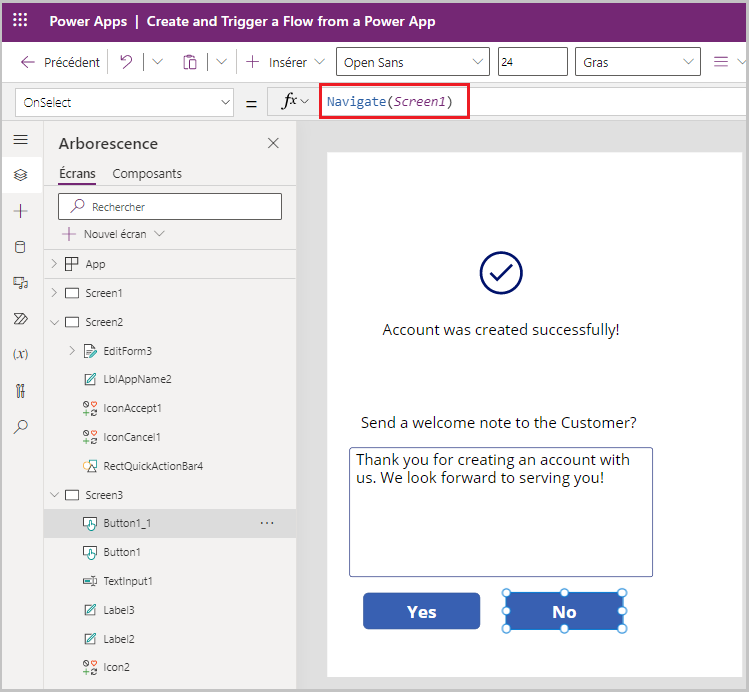749x692 pixels.
Task: Collapse the Screen2 node
Action: point(54,322)
